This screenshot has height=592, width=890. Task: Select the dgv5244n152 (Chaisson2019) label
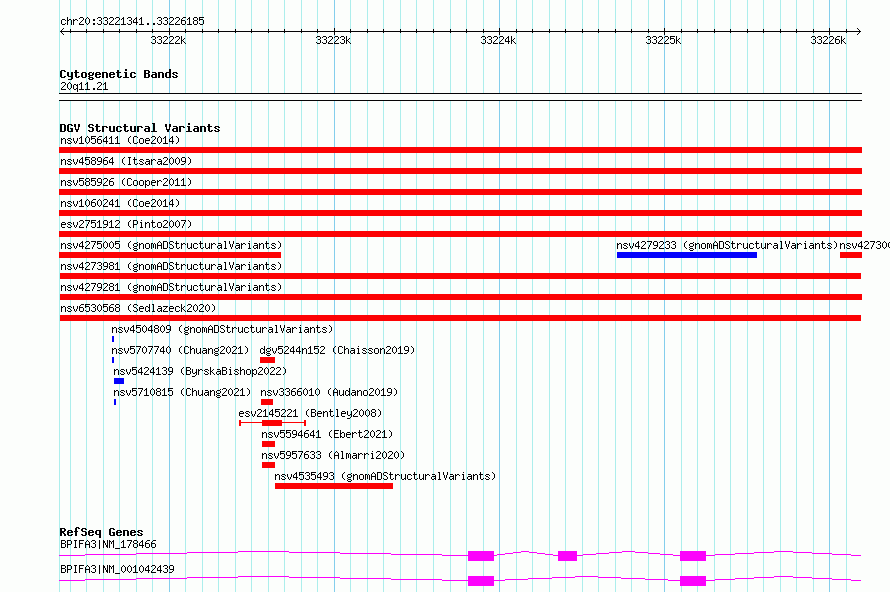point(337,350)
